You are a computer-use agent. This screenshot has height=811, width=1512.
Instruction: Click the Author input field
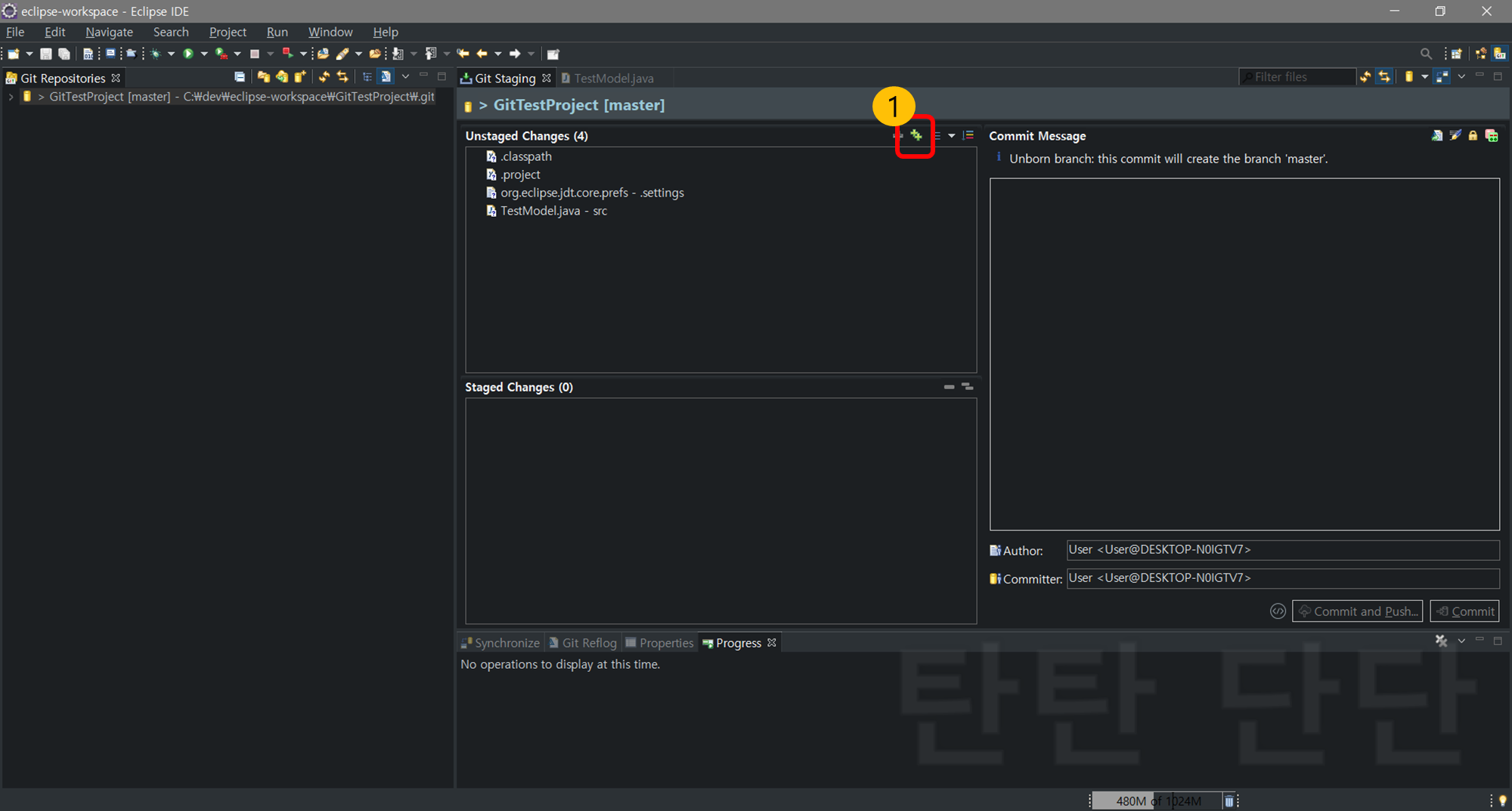click(x=1283, y=549)
